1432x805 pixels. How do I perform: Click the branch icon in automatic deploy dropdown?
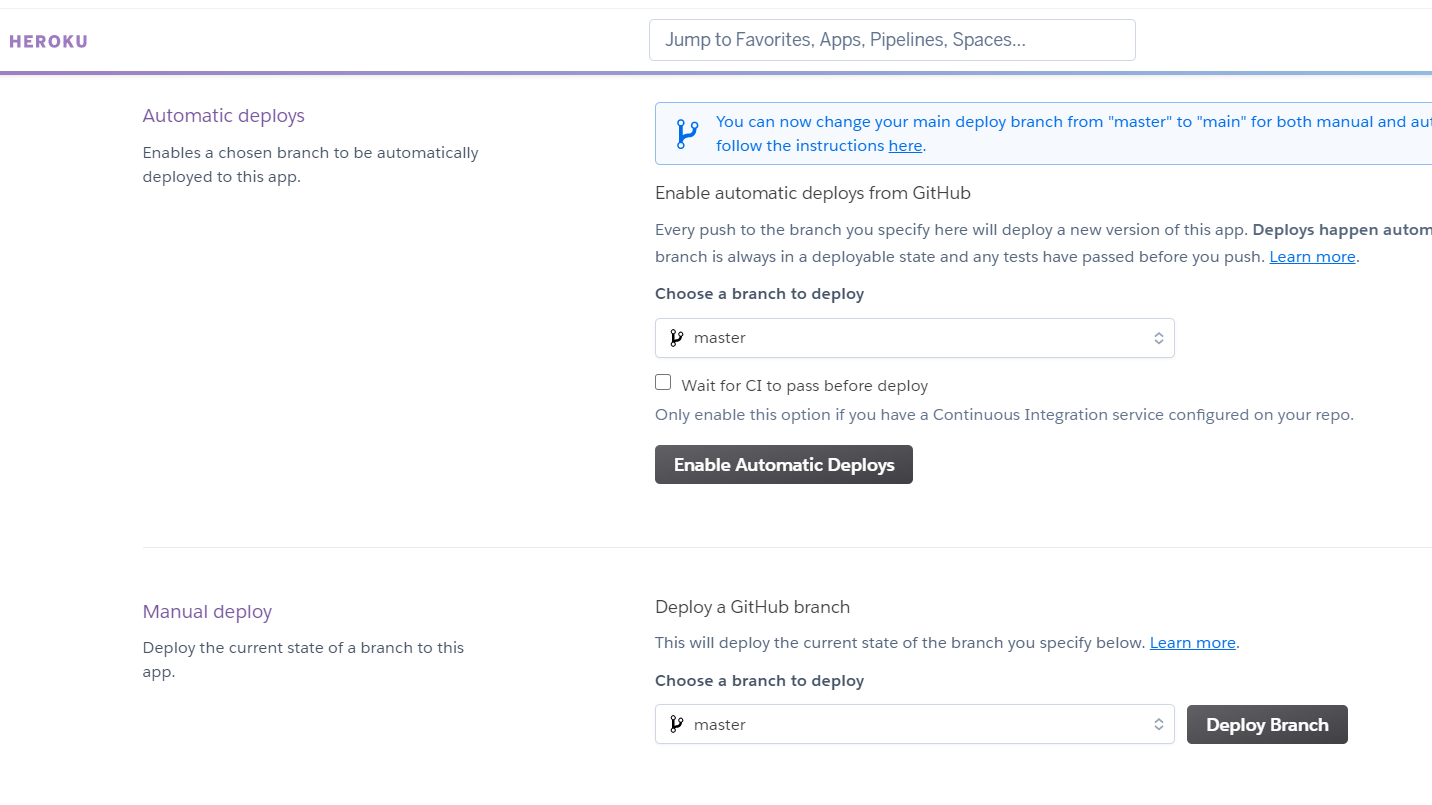click(x=677, y=338)
